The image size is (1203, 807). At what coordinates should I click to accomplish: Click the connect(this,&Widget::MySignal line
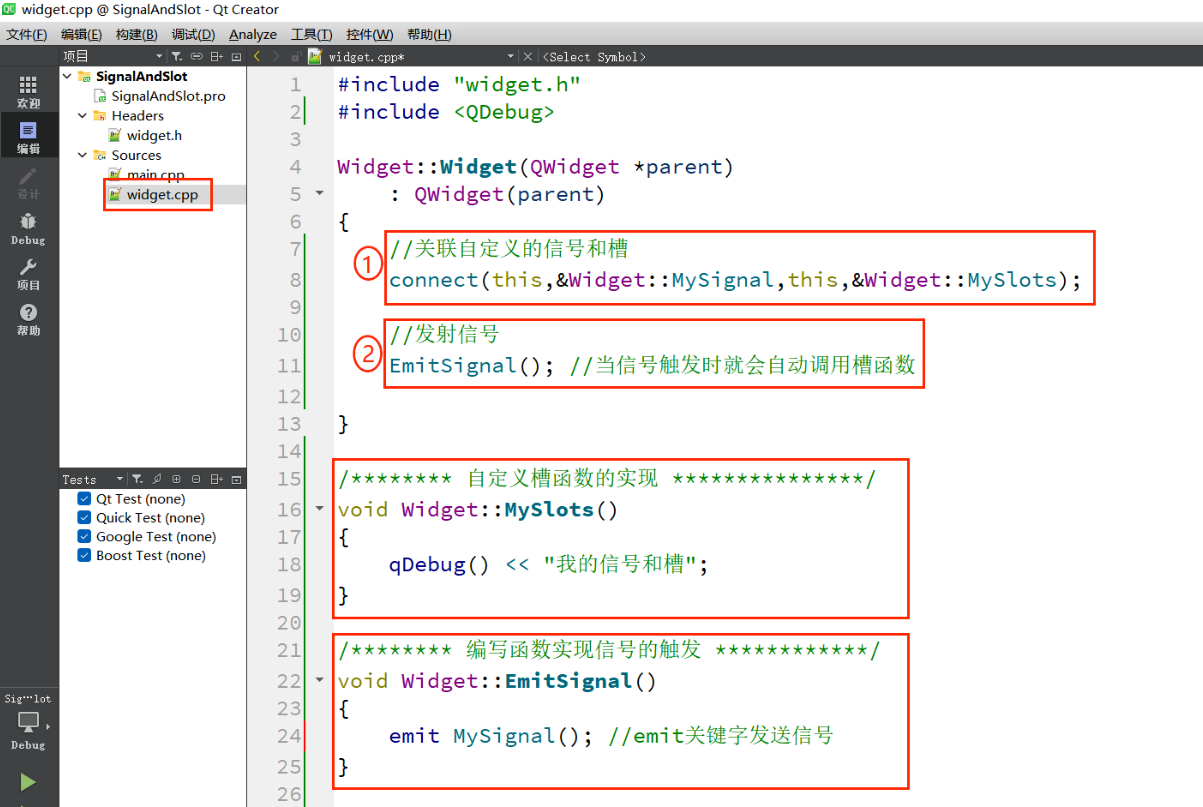[735, 280]
